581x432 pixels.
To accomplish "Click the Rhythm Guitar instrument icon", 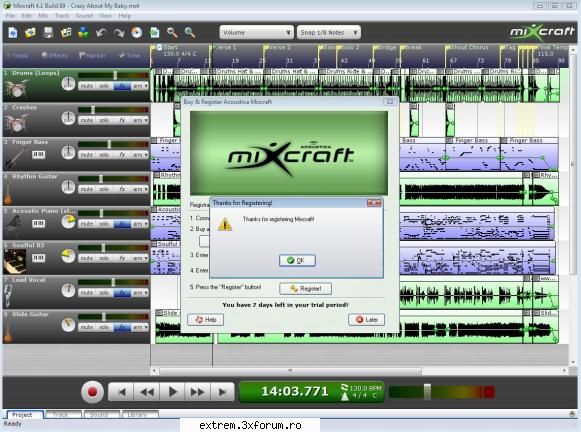I will click(7, 193).
